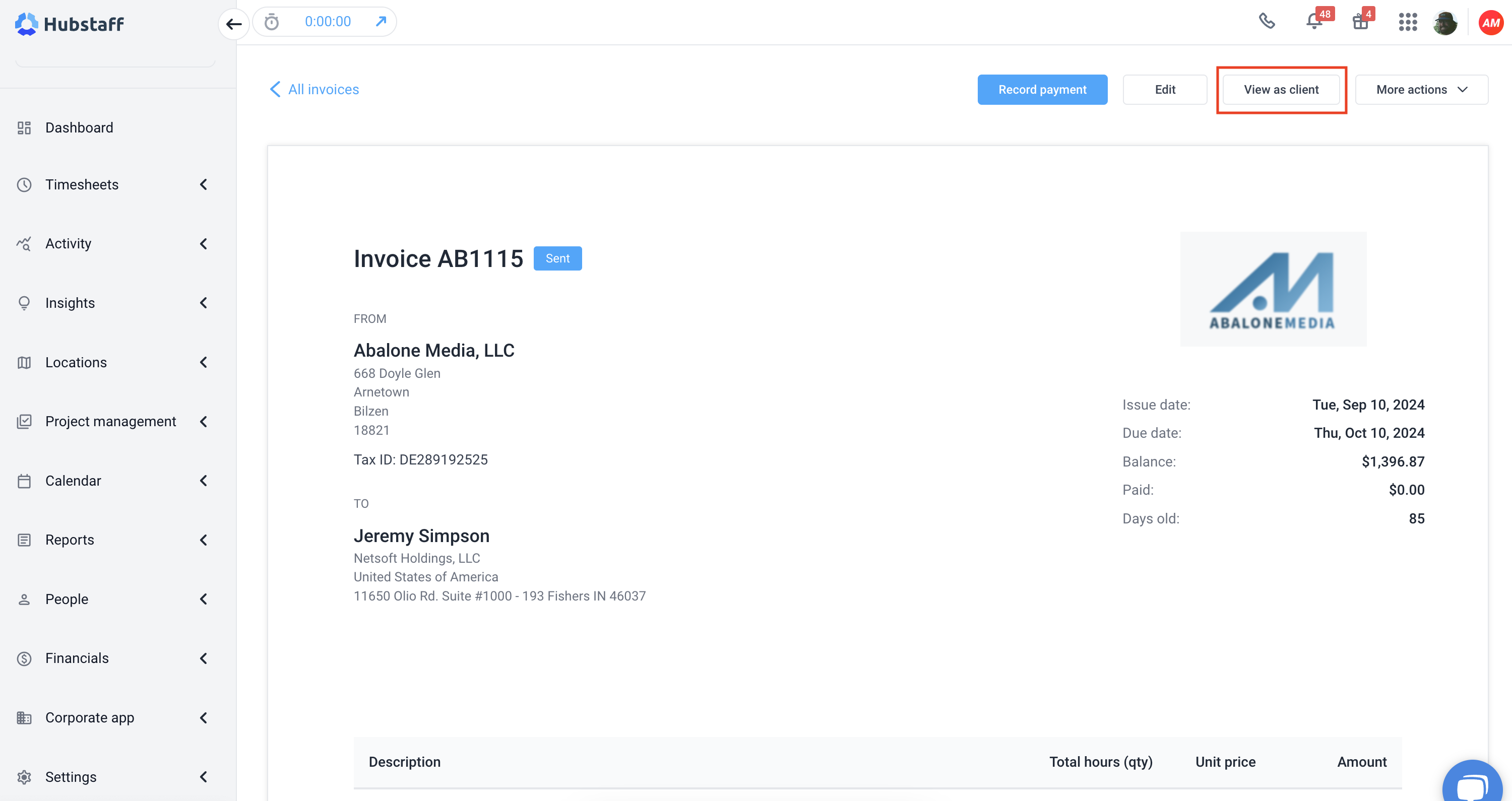Image resolution: width=1512 pixels, height=801 pixels.
Task: Click the Activity chart icon
Action: (x=24, y=243)
